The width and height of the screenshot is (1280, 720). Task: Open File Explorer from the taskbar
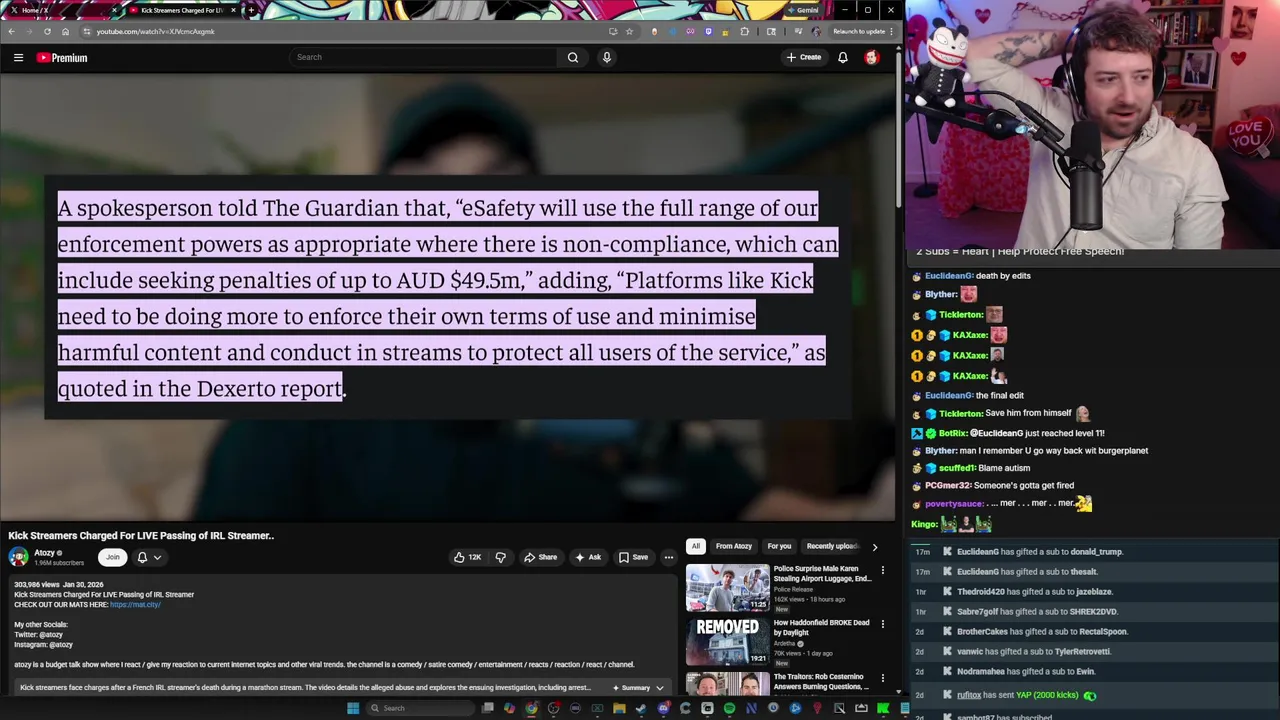(x=619, y=708)
